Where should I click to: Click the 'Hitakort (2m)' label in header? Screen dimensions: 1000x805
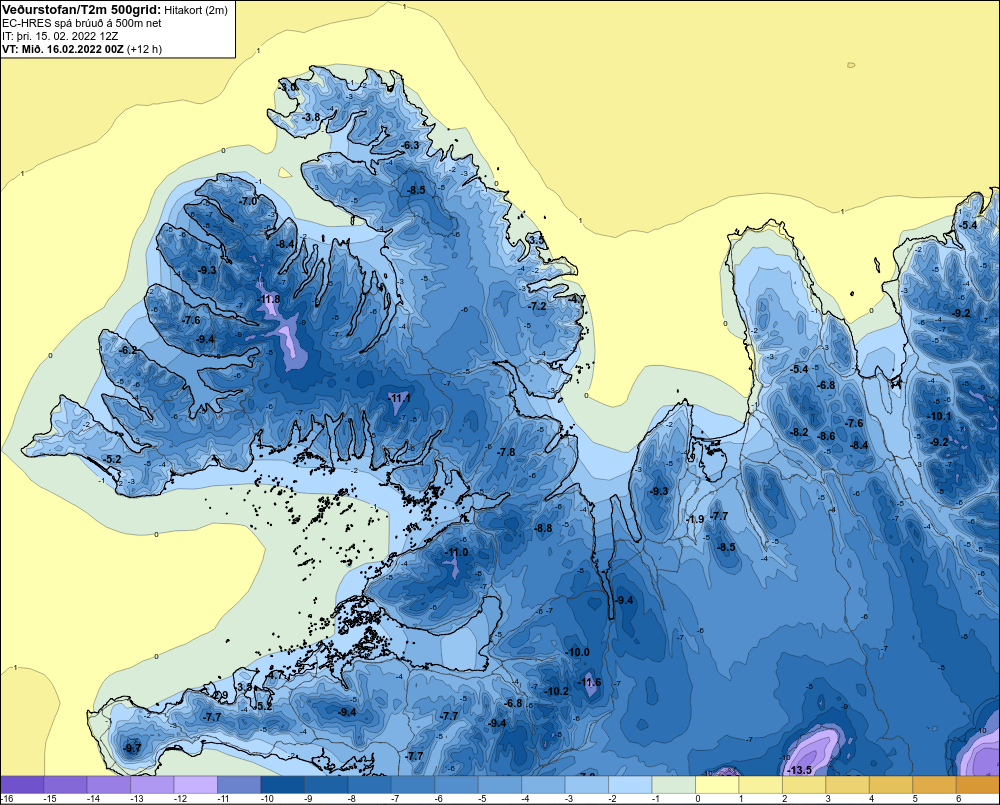pyautogui.click(x=195, y=10)
